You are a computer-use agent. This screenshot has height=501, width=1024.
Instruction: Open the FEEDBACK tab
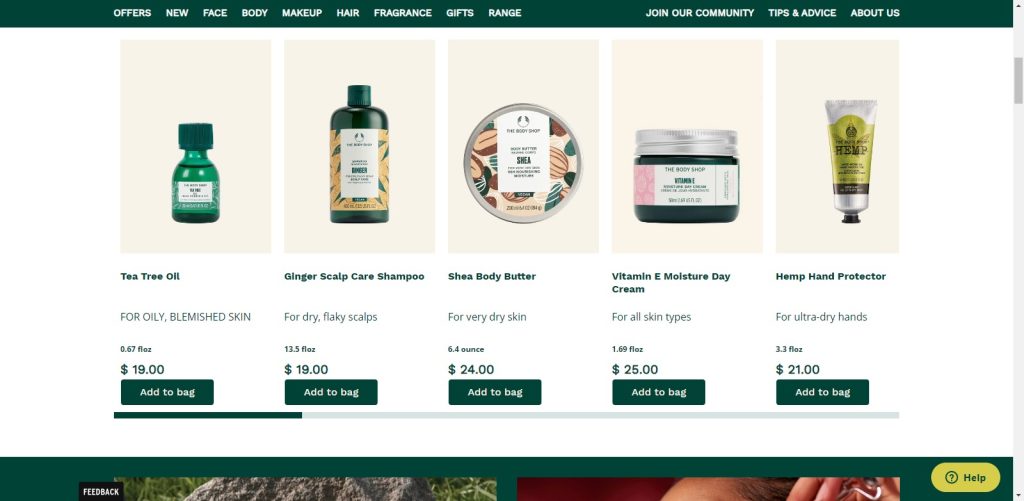(x=101, y=492)
